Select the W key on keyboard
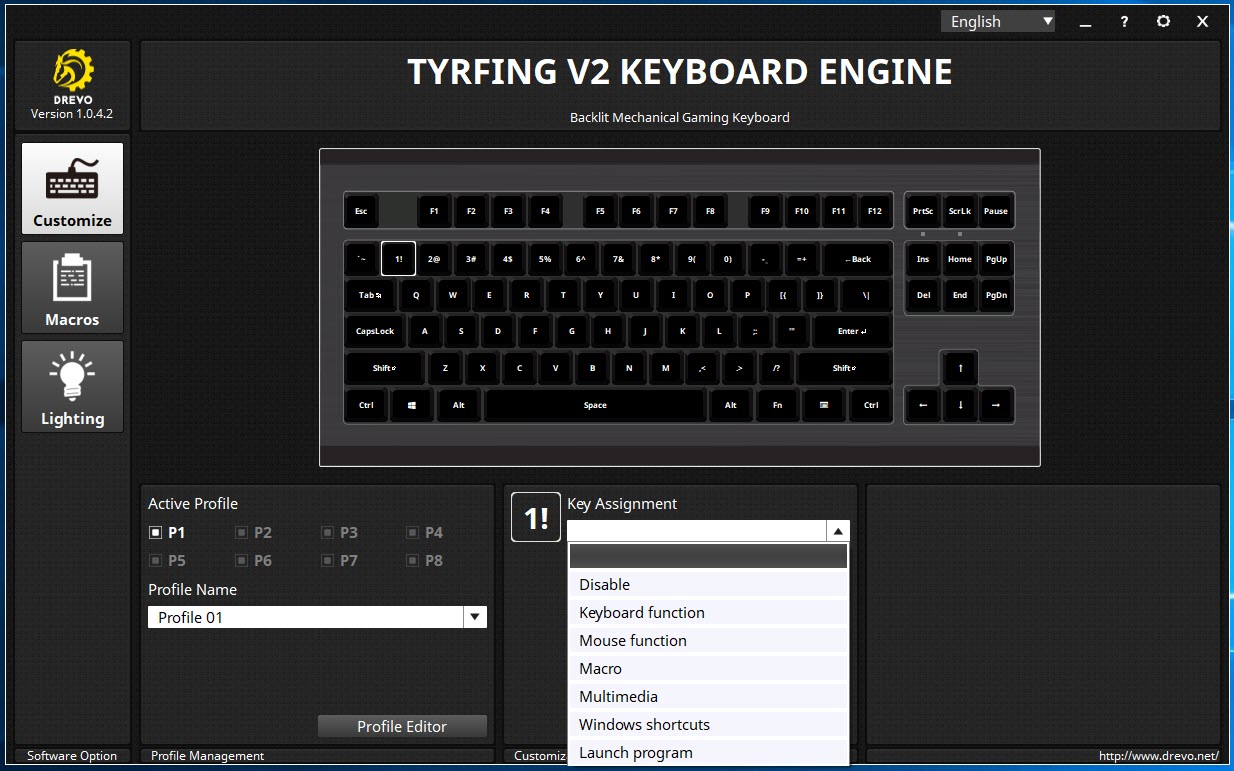 [453, 295]
